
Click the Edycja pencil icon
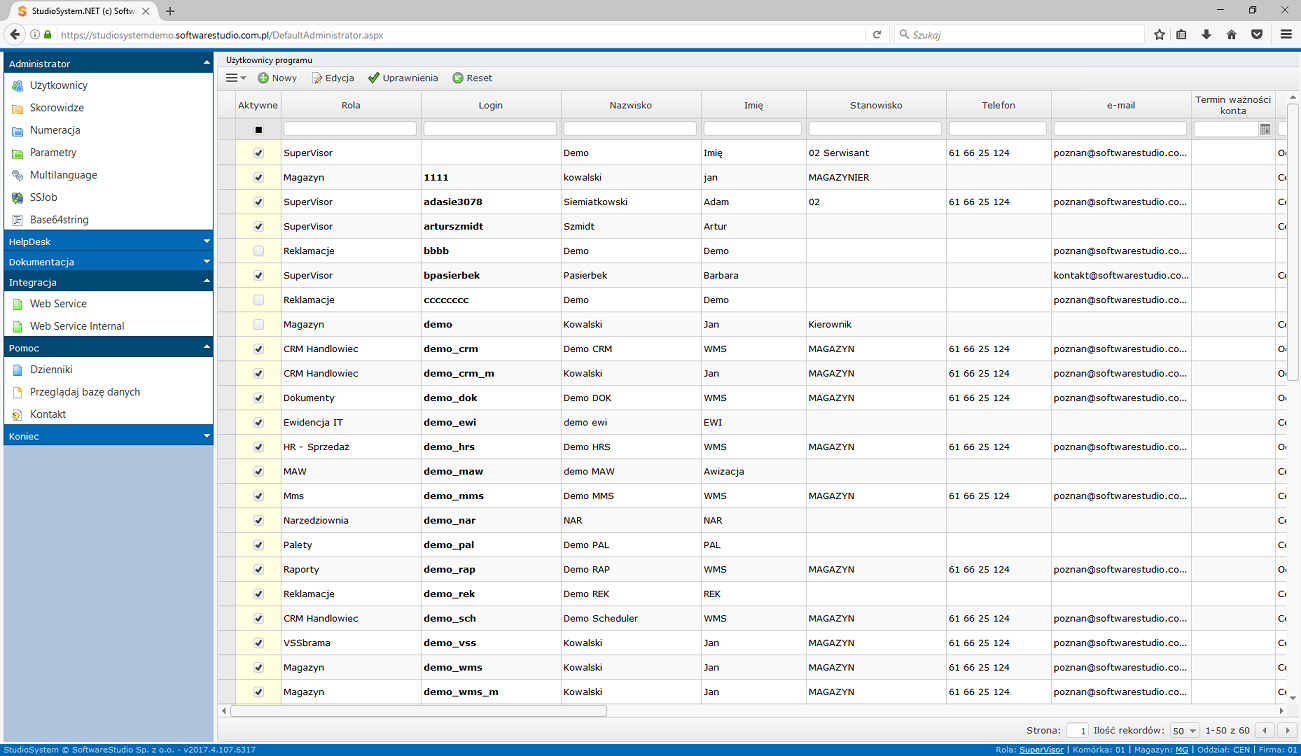click(317, 78)
